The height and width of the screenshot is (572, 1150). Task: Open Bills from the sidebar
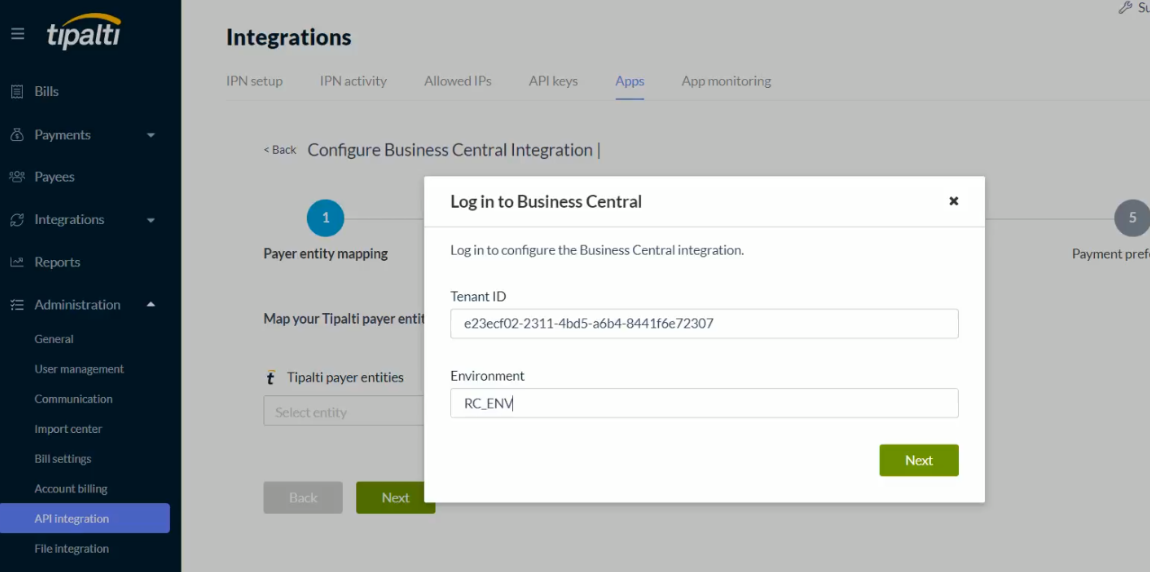46,91
